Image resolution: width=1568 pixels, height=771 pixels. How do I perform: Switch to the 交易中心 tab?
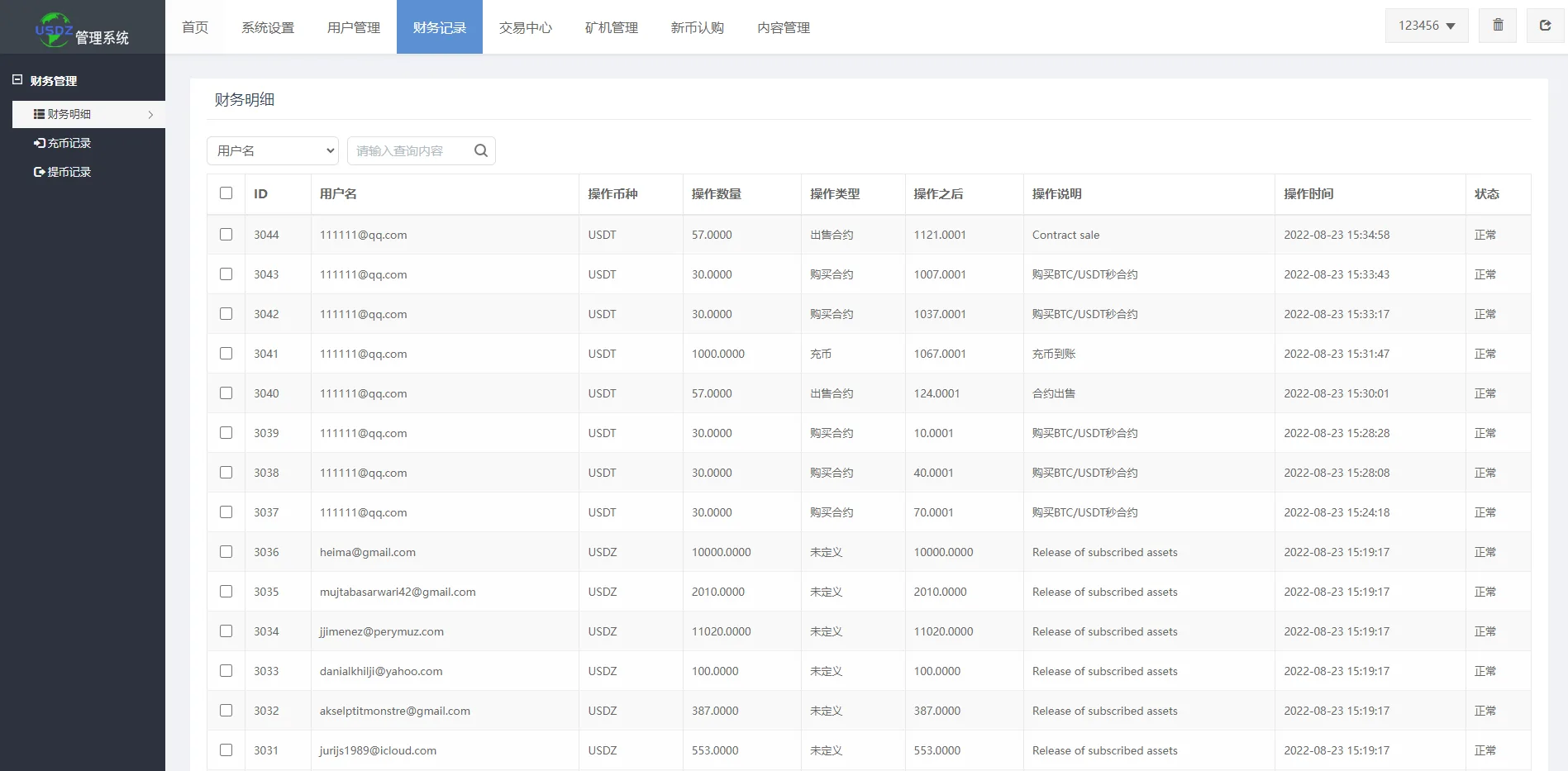pos(525,26)
